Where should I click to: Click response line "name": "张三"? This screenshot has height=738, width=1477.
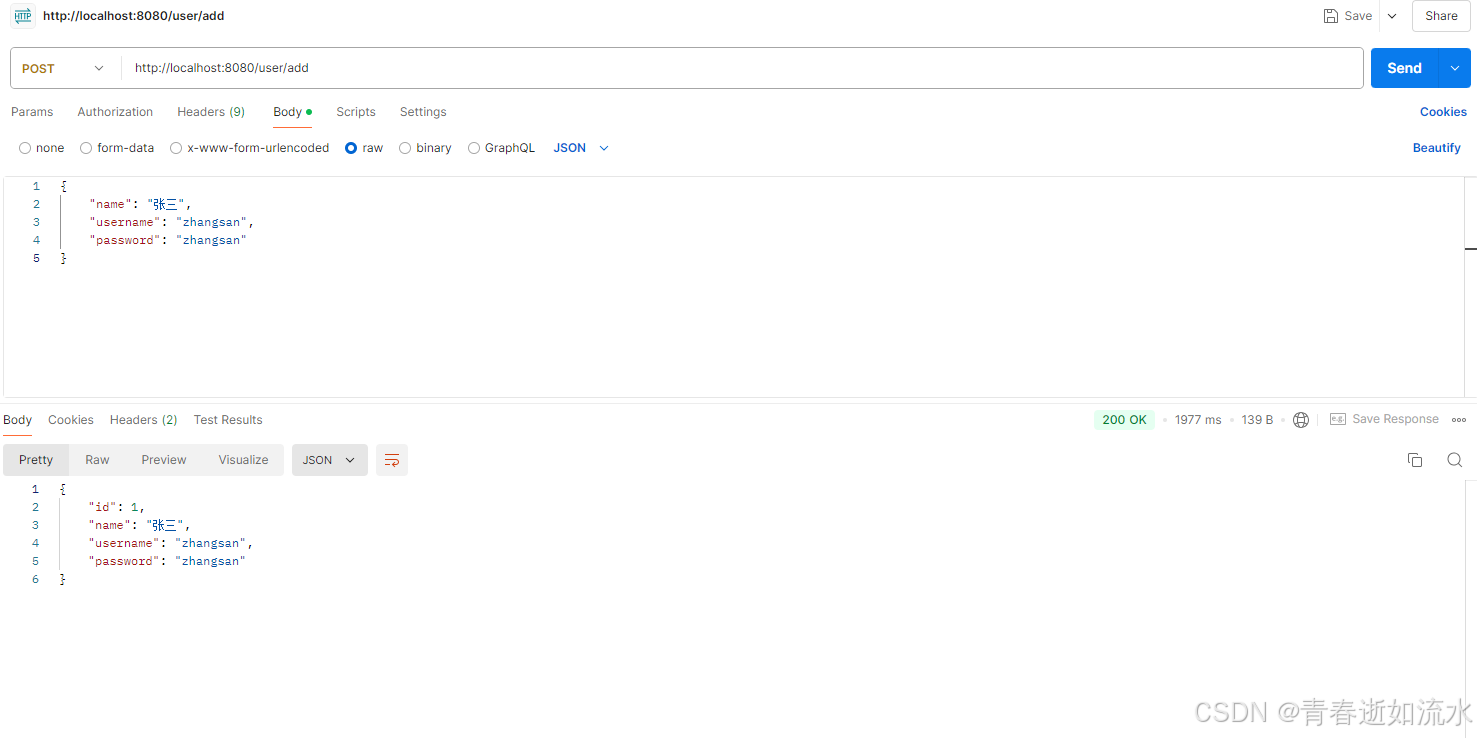(x=139, y=525)
